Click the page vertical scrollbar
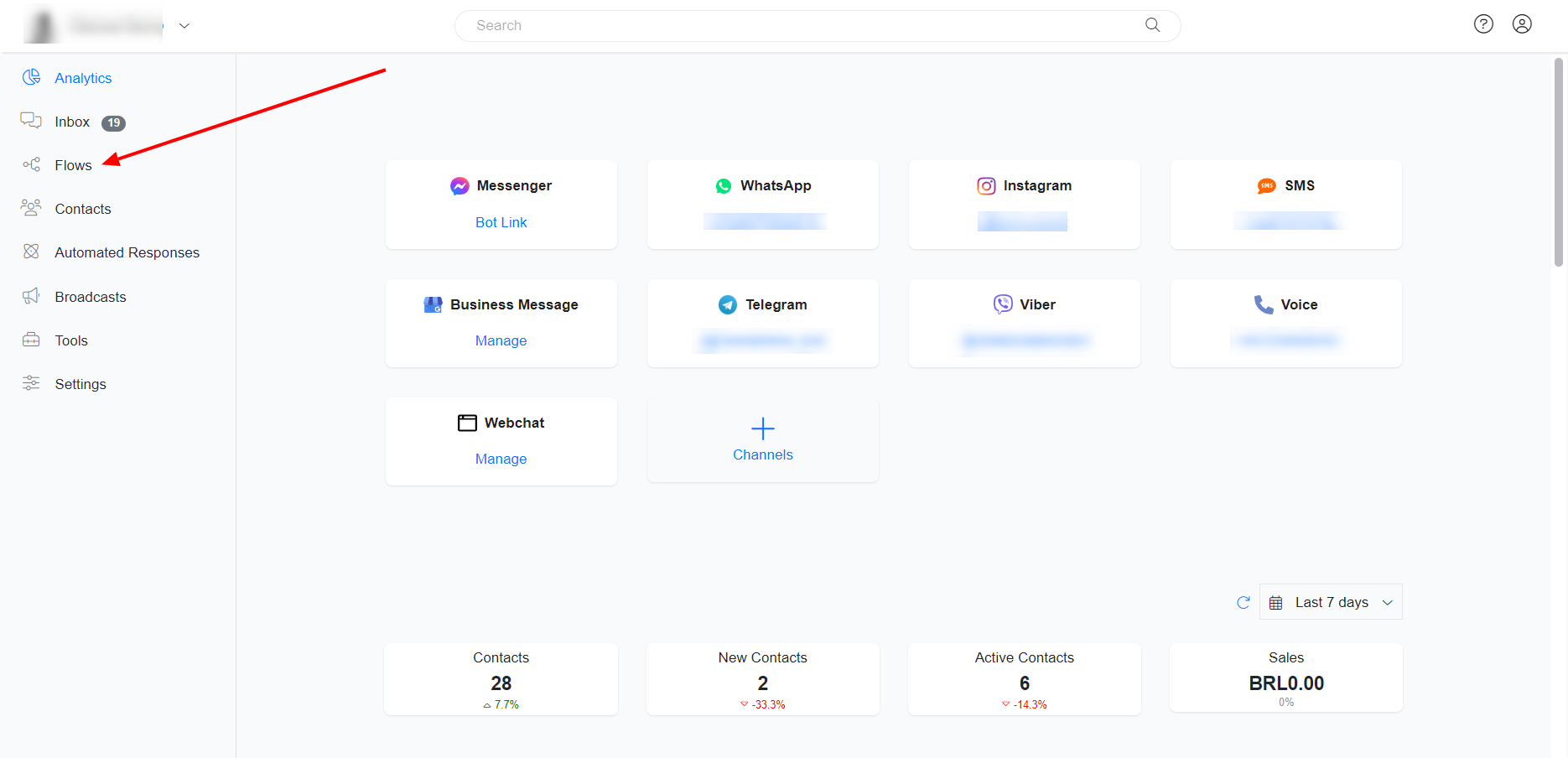 (1559, 162)
